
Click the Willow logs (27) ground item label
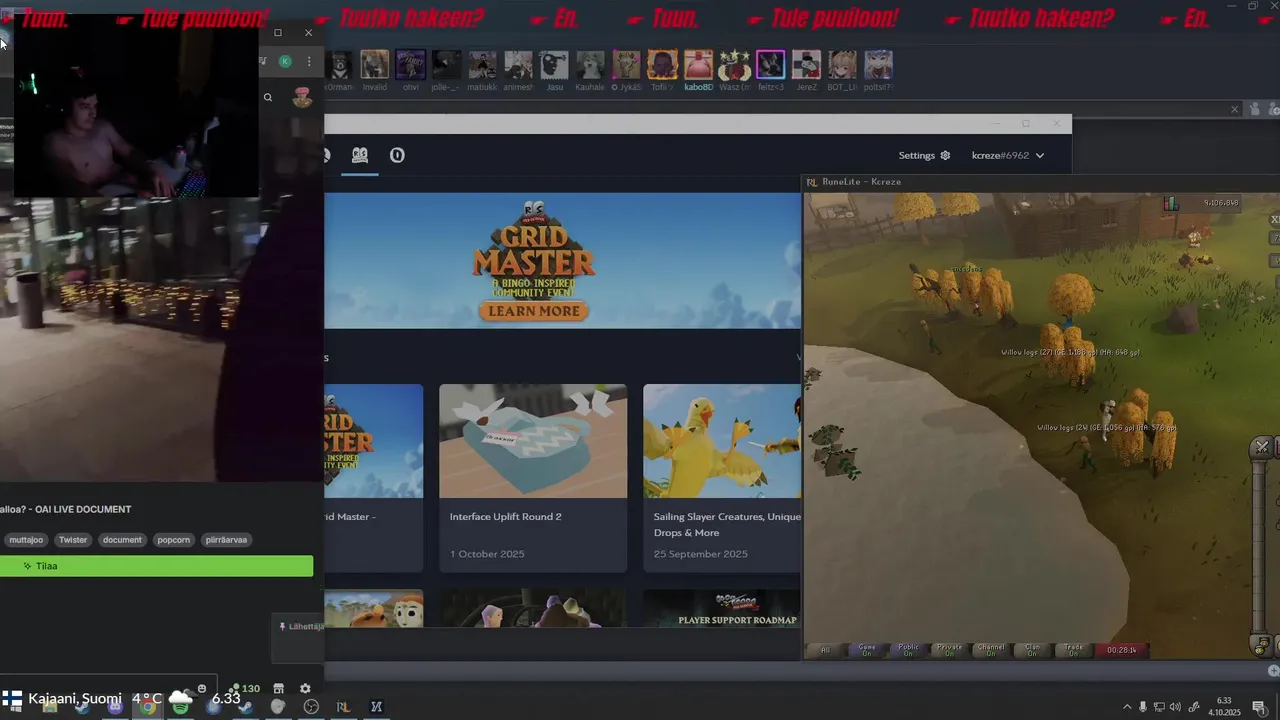(x=1070, y=352)
